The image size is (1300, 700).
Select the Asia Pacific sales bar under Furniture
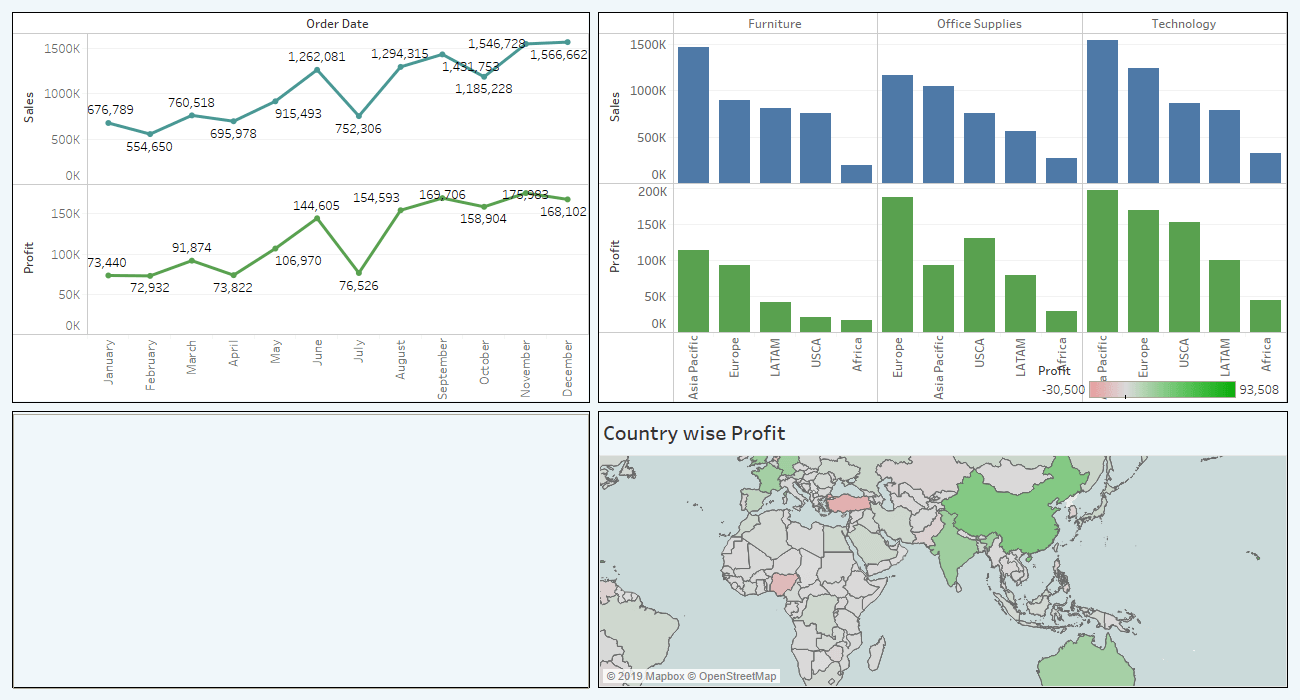[692, 110]
